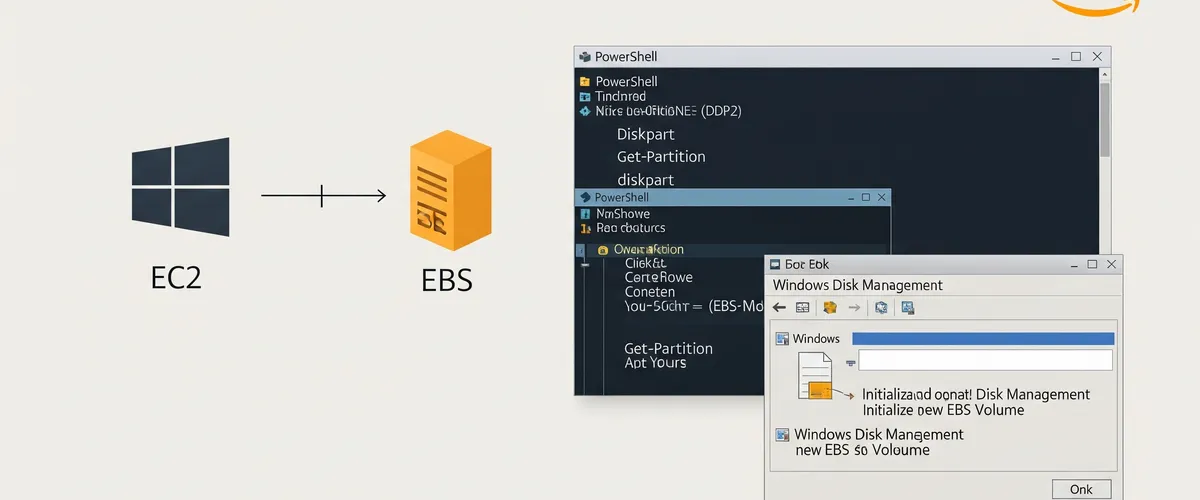Screen dimensions: 1200x500
Task: Click the Onk button in Disk Management dialog
Action: (1081, 489)
